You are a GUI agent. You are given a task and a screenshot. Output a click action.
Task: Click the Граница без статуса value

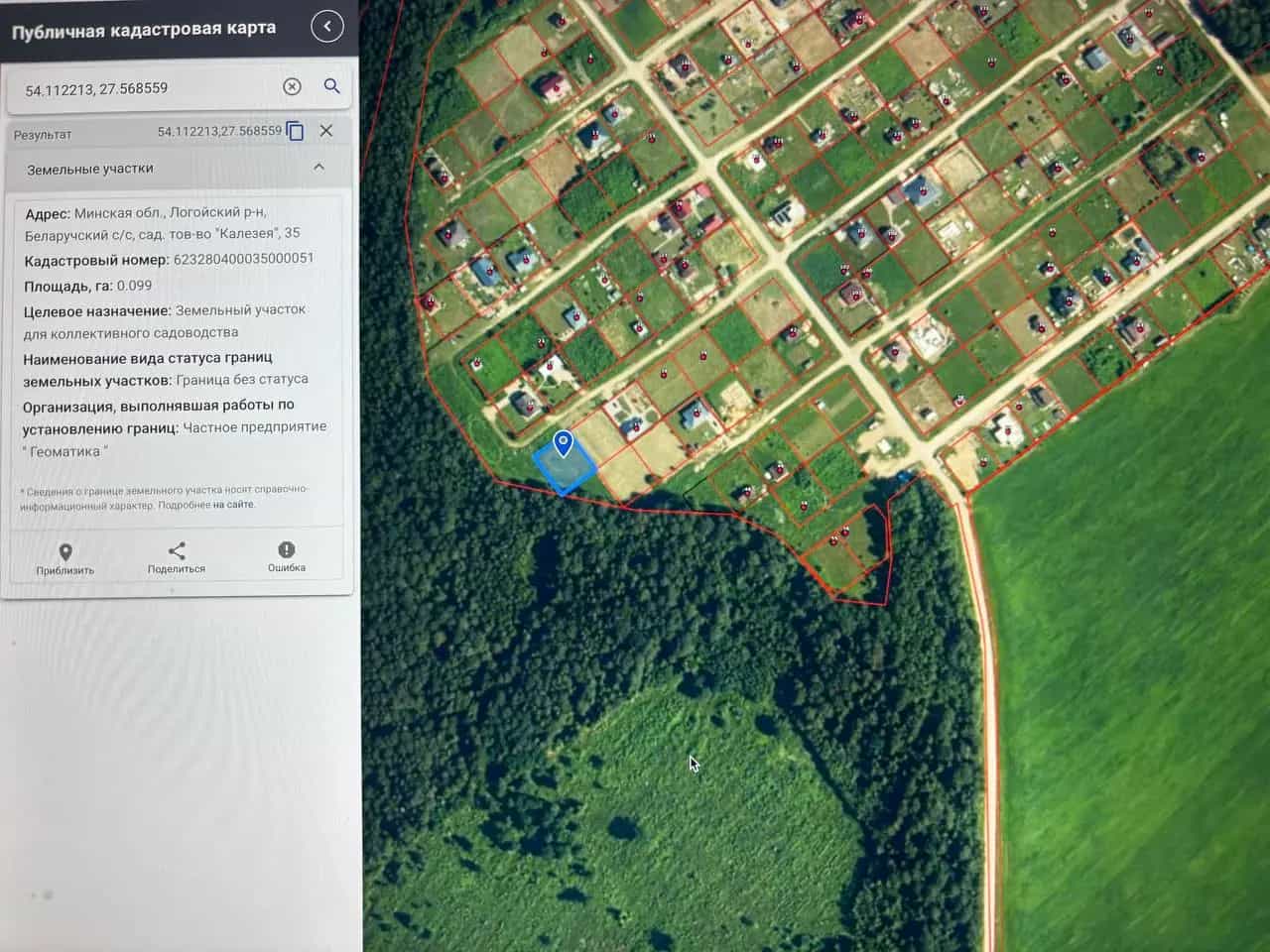[242, 379]
